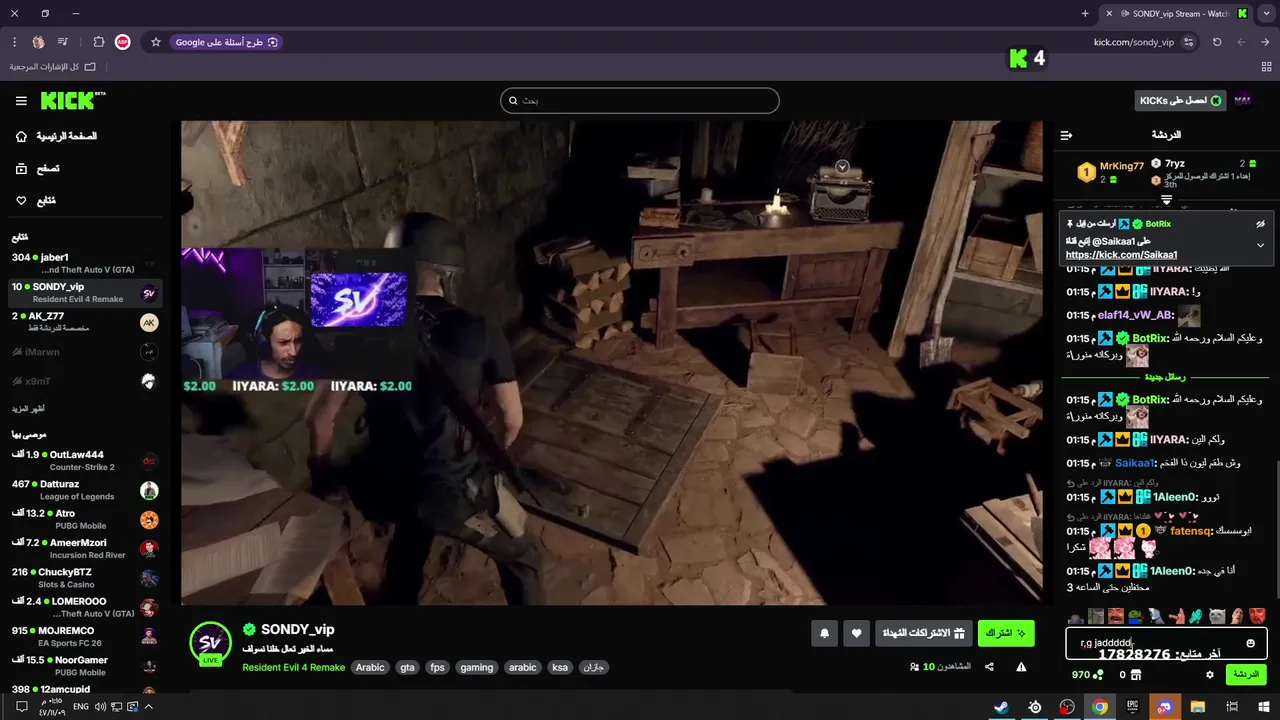Click the Resident Evil 4 Remake category link
Viewport: 1280px width, 720px height.
294,667
